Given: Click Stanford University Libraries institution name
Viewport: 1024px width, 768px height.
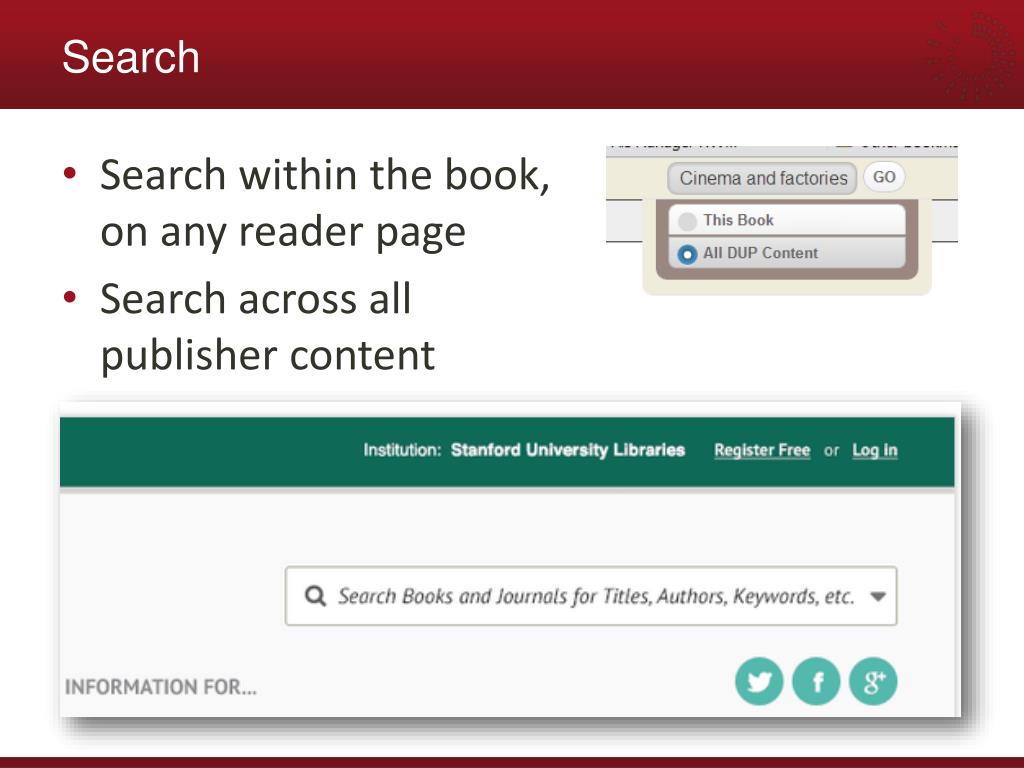Looking at the screenshot, I should click(568, 450).
